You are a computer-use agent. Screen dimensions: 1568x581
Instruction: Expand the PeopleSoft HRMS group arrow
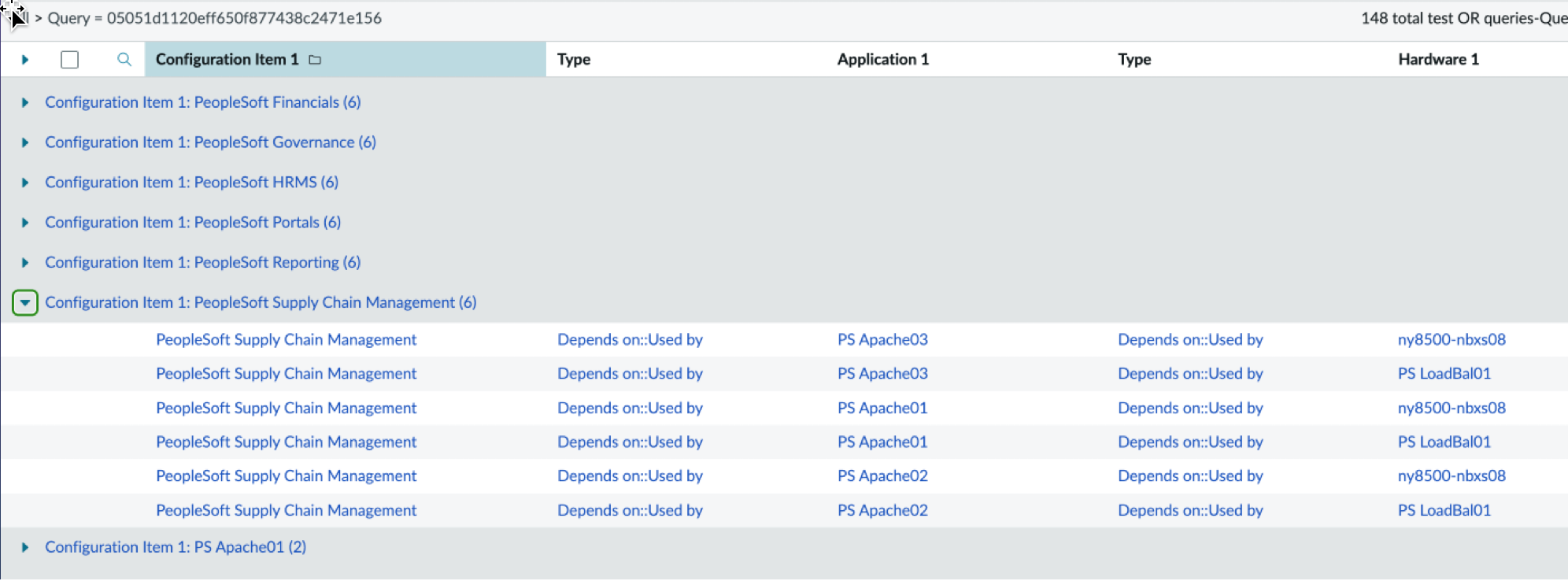pyautogui.click(x=25, y=183)
